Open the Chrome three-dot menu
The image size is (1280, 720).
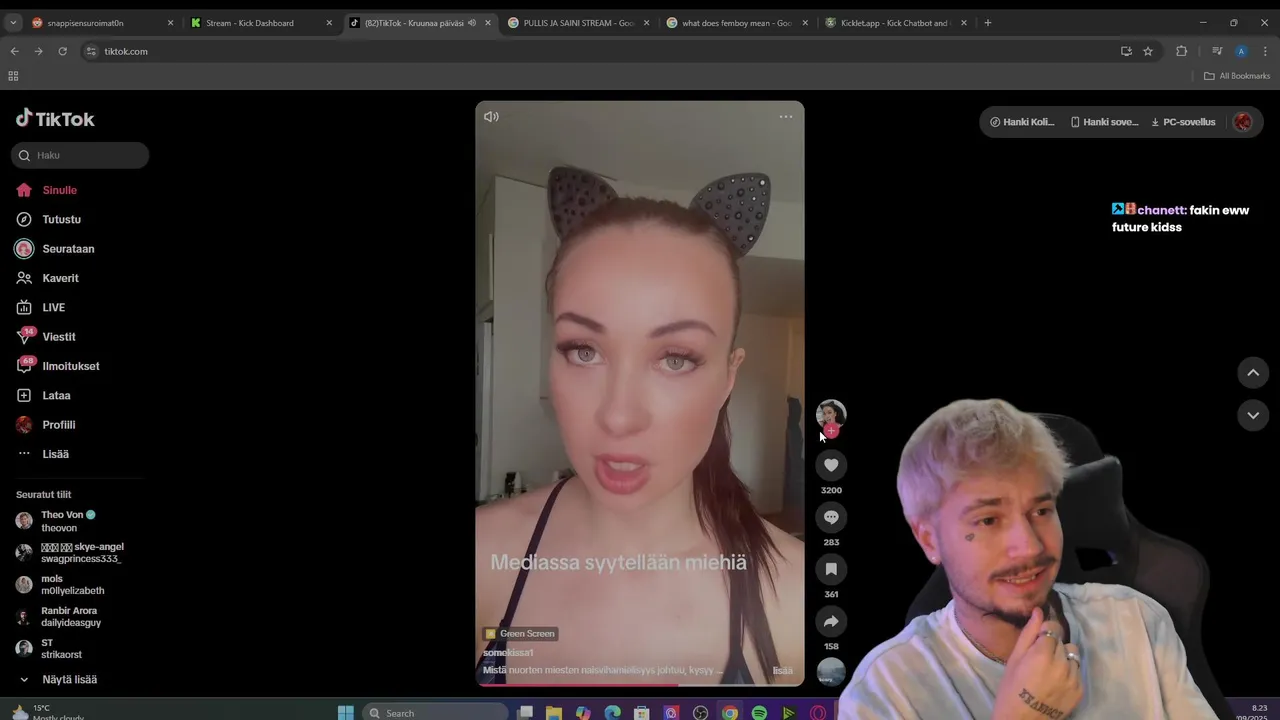(1265, 51)
